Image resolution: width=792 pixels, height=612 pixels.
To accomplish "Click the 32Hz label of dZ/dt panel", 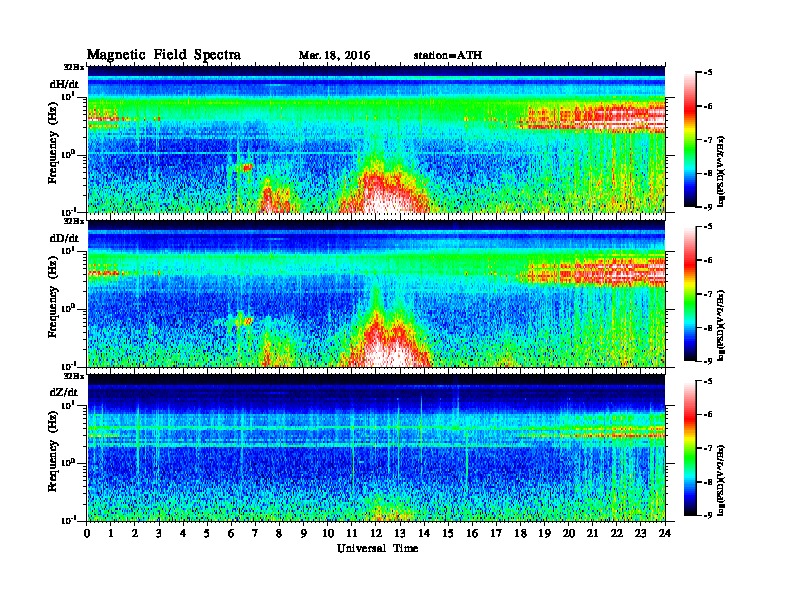I will click(x=74, y=376).
